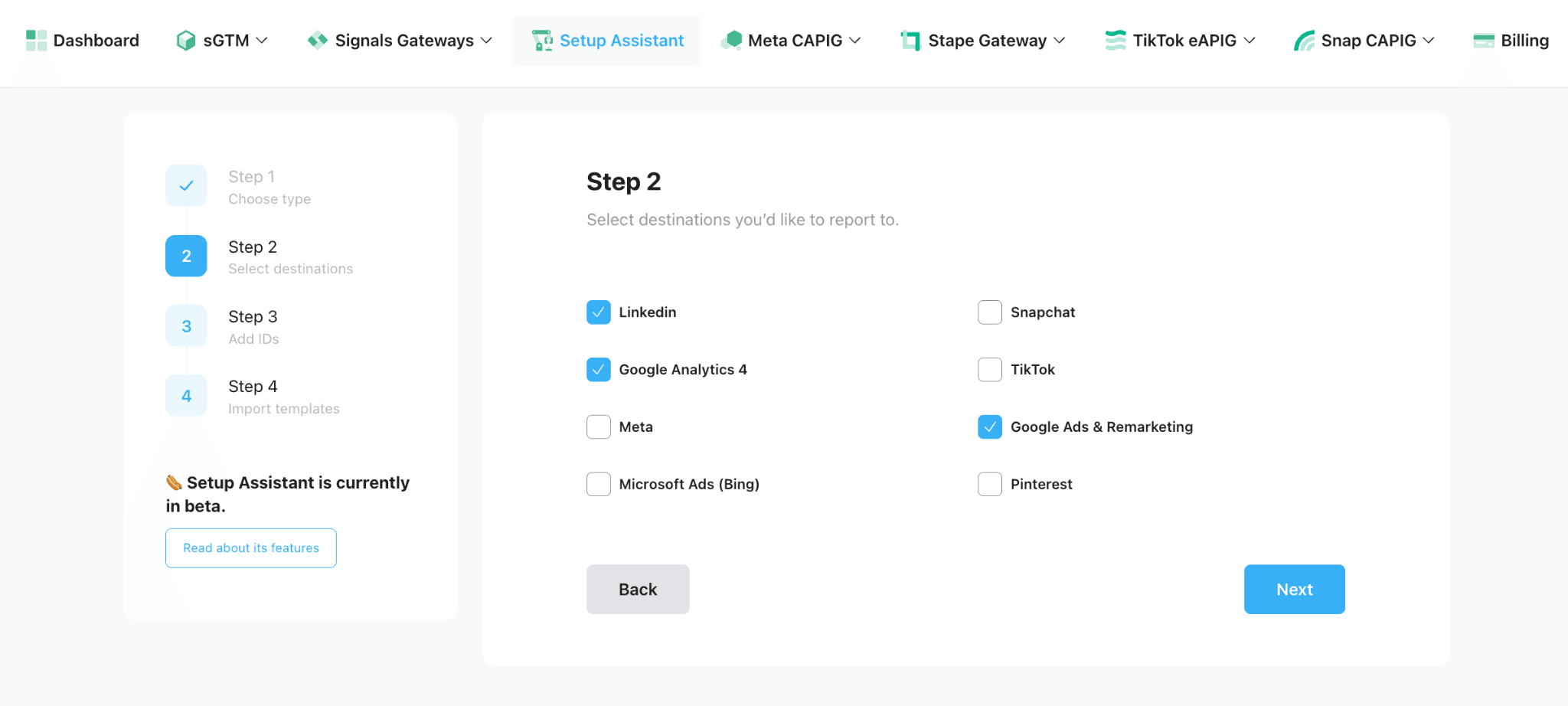The image size is (1568, 706).
Task: Click the sGTM cube icon
Action: pyautogui.click(x=185, y=41)
